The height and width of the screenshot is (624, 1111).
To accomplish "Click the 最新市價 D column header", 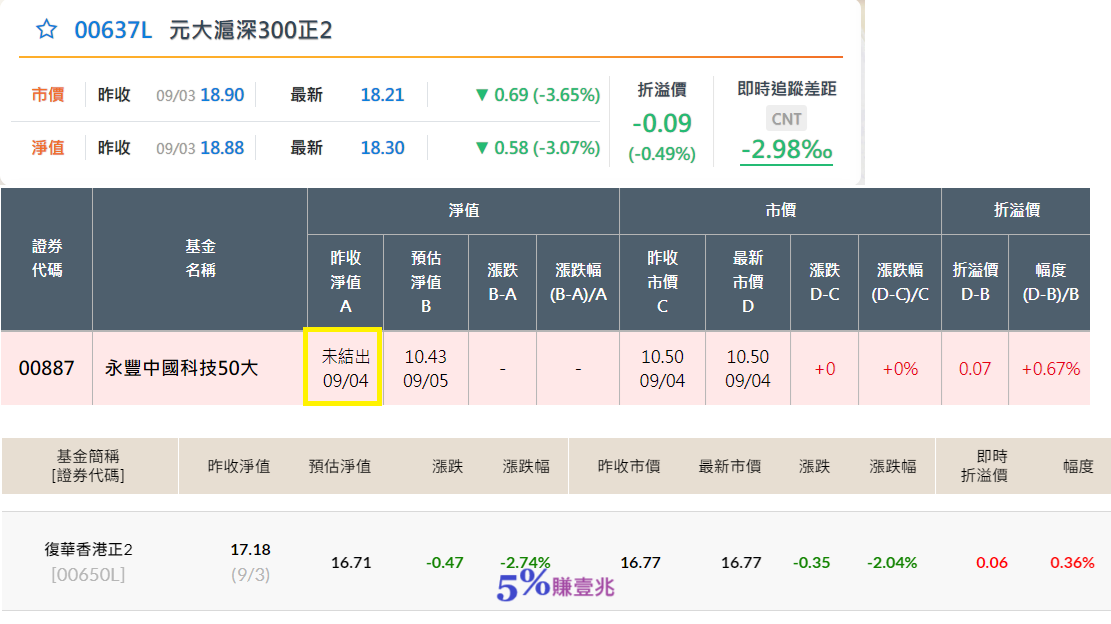I will [x=748, y=282].
